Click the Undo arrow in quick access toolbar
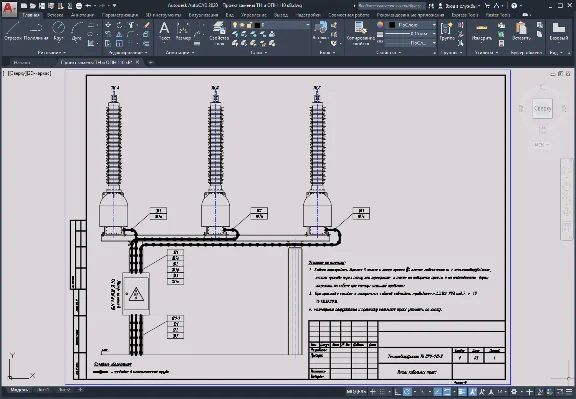This screenshot has height=399, width=576. click(x=88, y=6)
